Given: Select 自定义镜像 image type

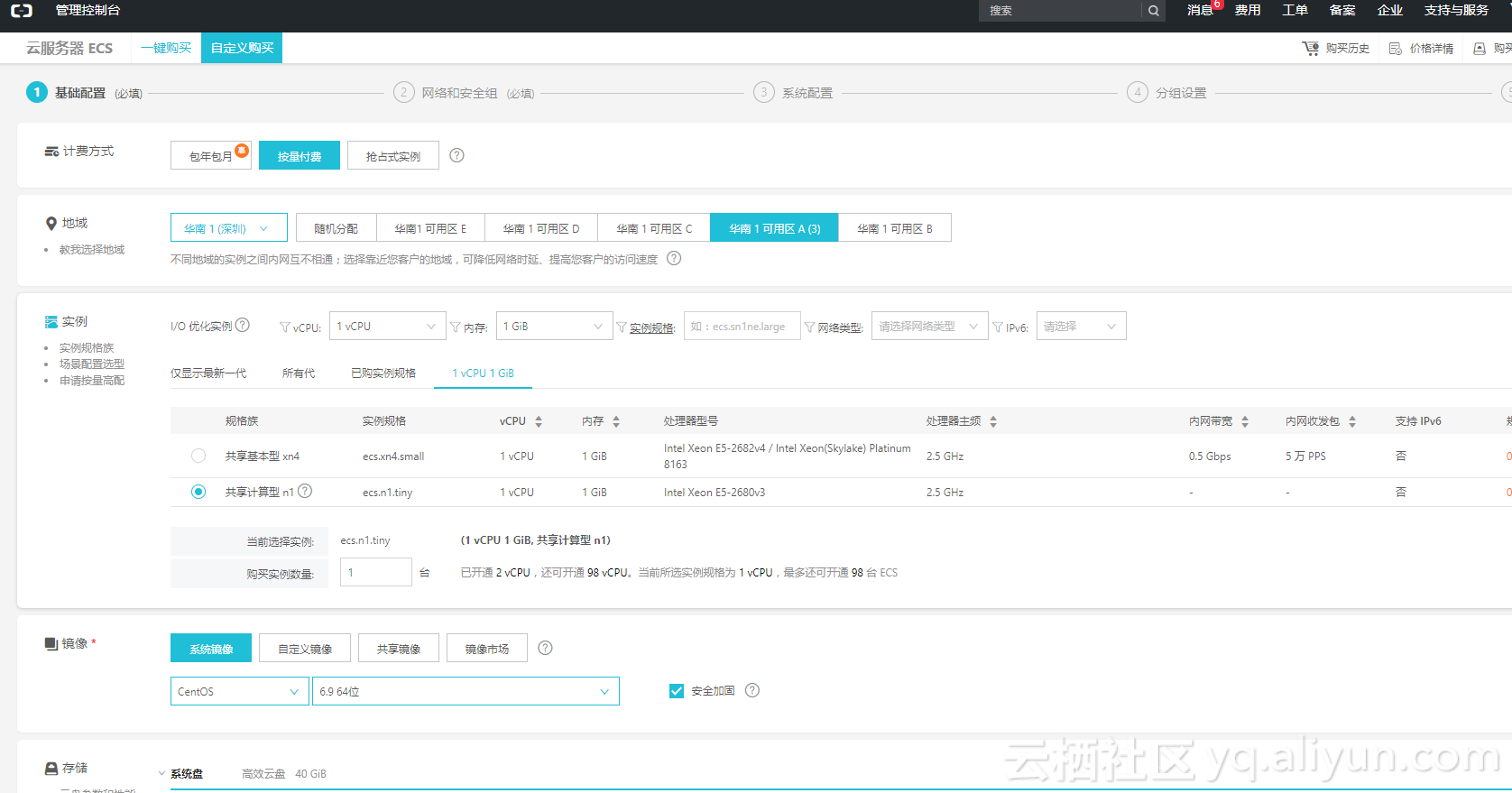Looking at the screenshot, I should coord(305,648).
